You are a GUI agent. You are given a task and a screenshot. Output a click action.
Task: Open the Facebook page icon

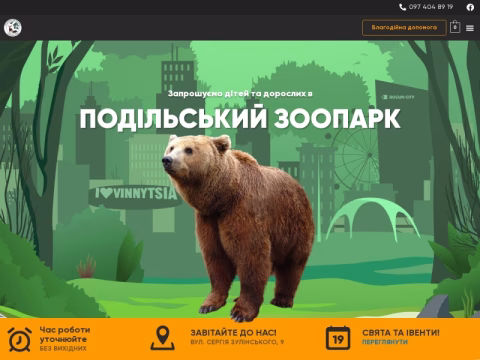470,7
